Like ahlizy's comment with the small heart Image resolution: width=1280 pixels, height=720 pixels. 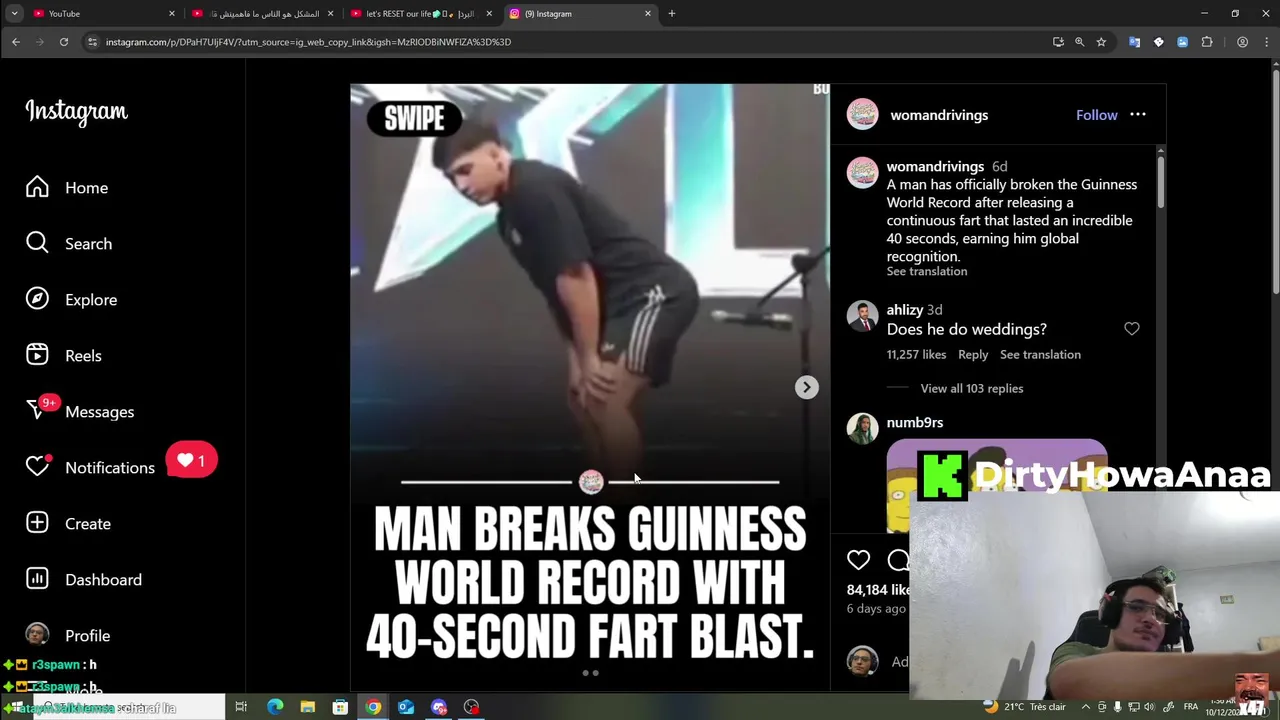1131,329
